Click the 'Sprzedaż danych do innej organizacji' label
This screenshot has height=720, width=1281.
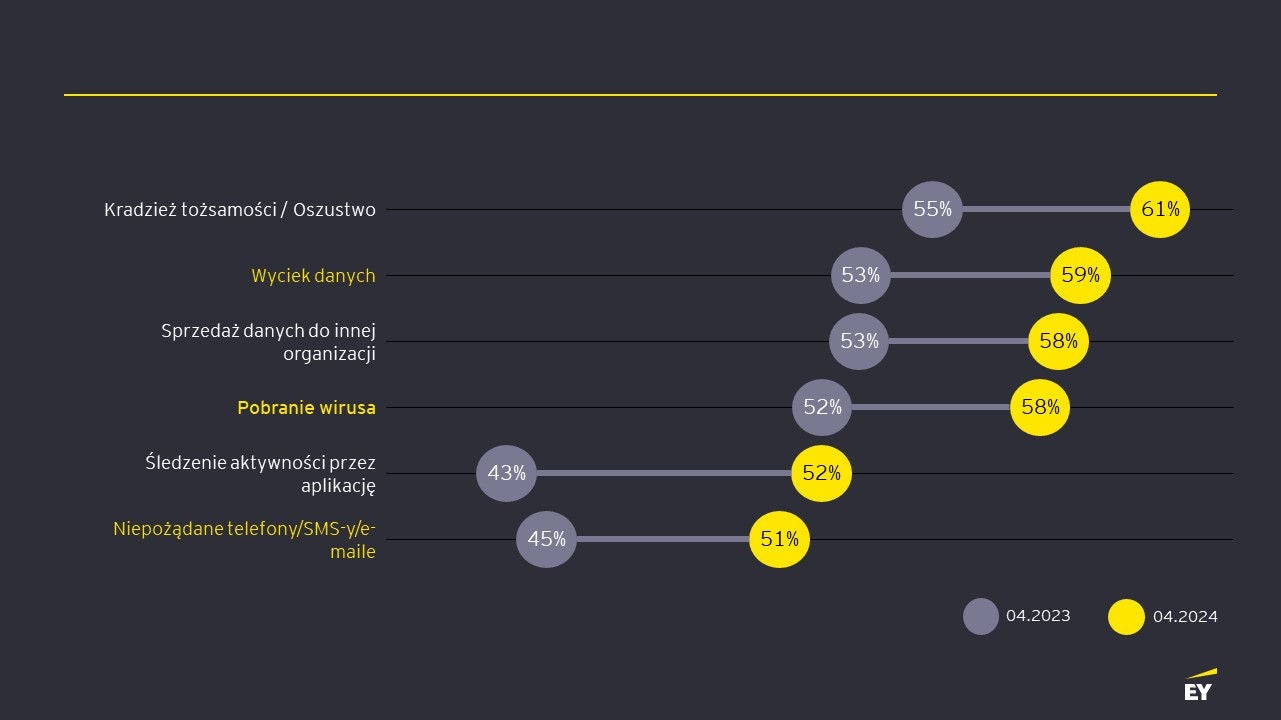click(x=268, y=342)
